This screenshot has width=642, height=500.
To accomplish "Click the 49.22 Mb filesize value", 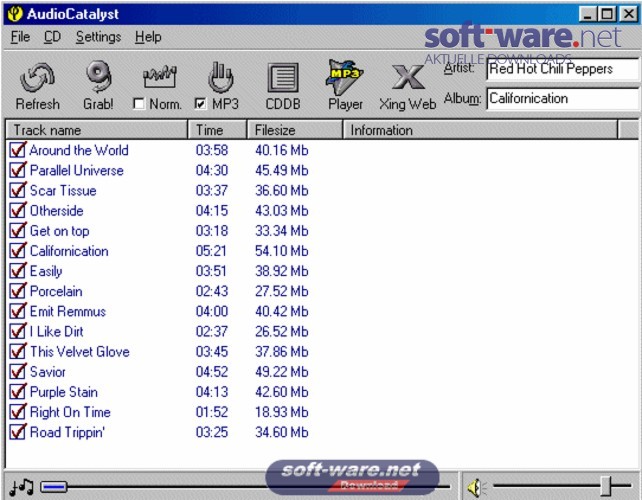I will click(281, 372).
